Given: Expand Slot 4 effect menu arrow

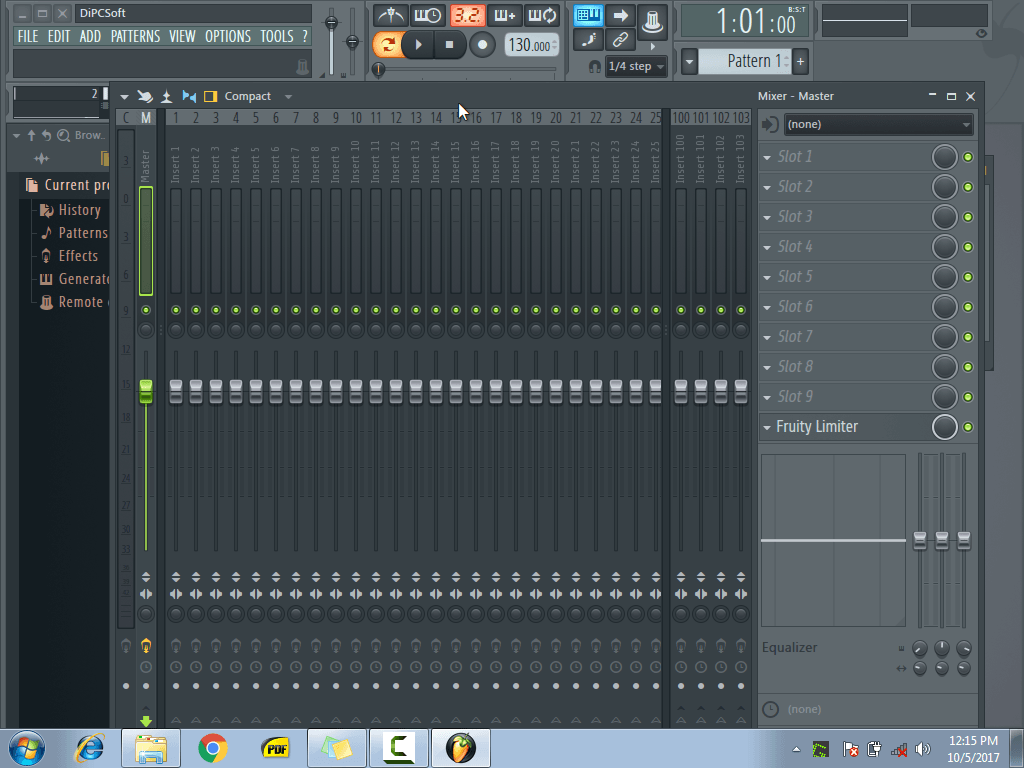Looking at the screenshot, I should [x=767, y=248].
